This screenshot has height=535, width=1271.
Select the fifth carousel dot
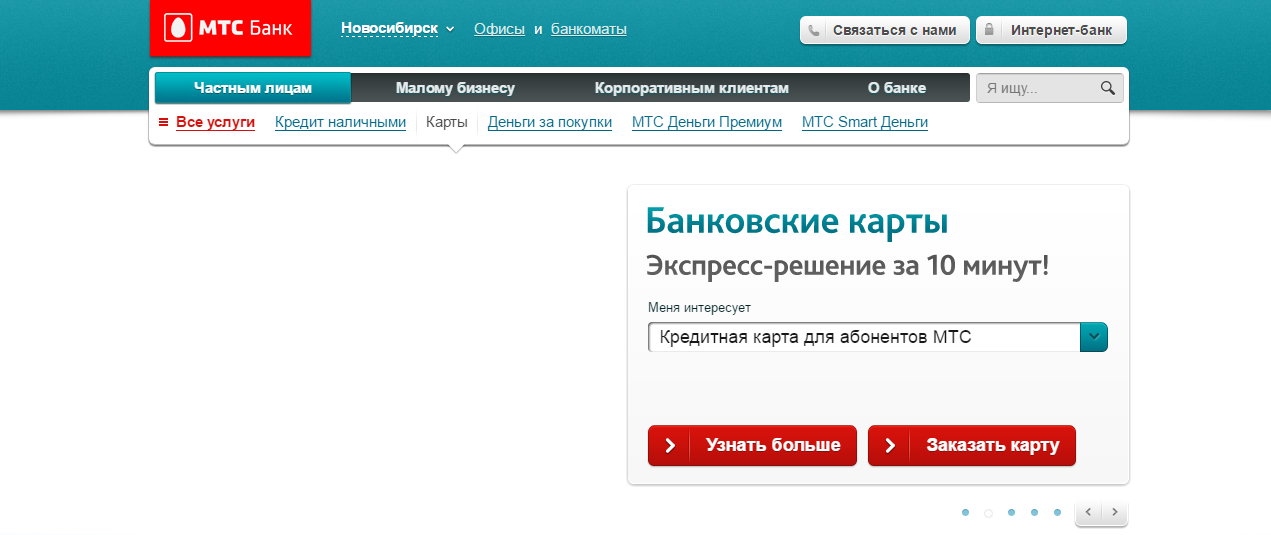tap(1057, 512)
